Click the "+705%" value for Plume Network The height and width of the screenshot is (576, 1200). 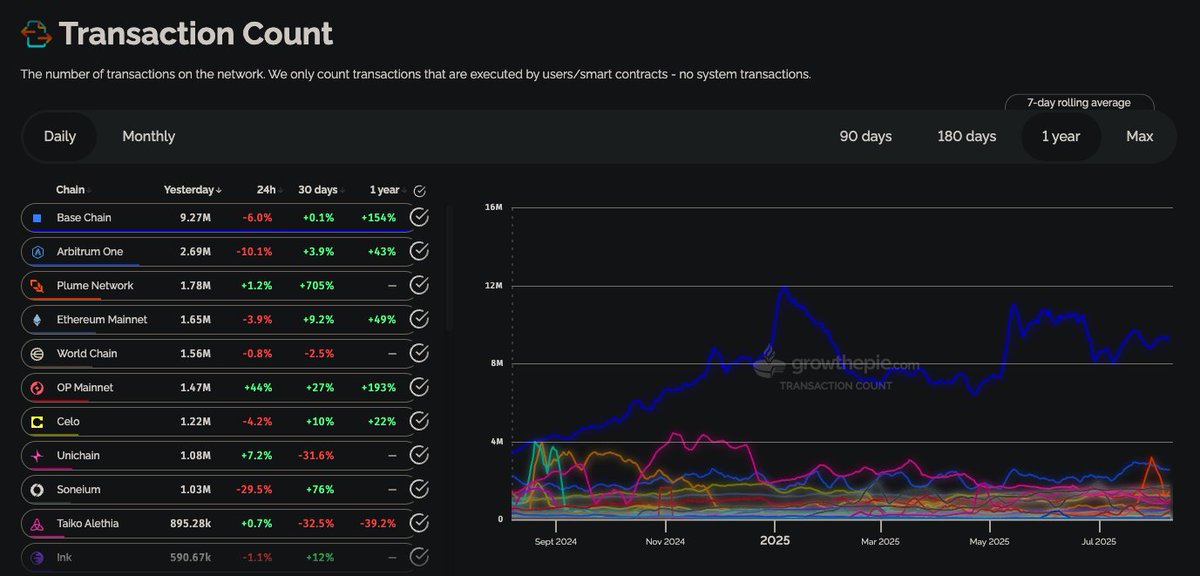(x=317, y=286)
